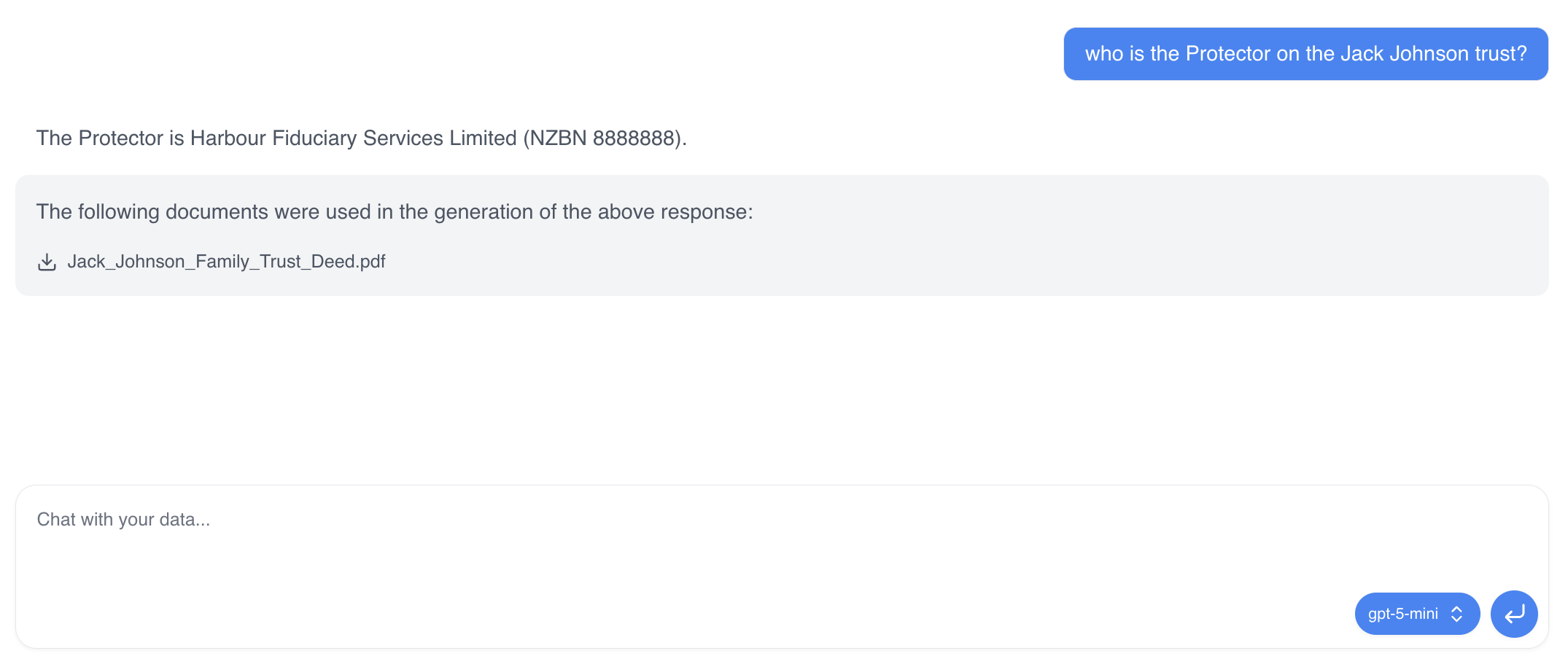The height and width of the screenshot is (656, 1568).
Task: Click the gpt-5-mini label
Action: [x=1403, y=614]
